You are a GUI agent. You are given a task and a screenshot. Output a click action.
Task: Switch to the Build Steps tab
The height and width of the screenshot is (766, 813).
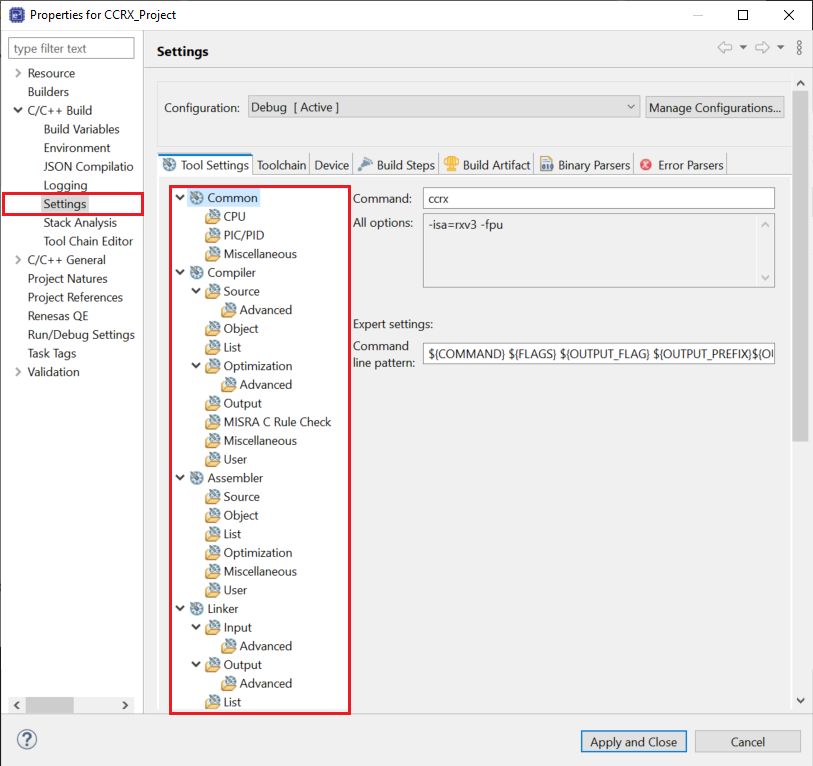[397, 165]
